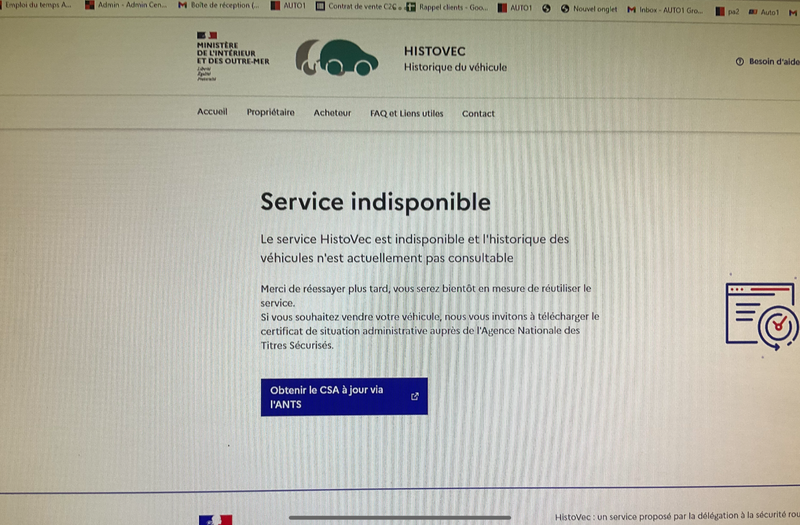Open the 'Besoin d'aide' help link
Viewport: 800px width, 525px height.
[x=767, y=61]
